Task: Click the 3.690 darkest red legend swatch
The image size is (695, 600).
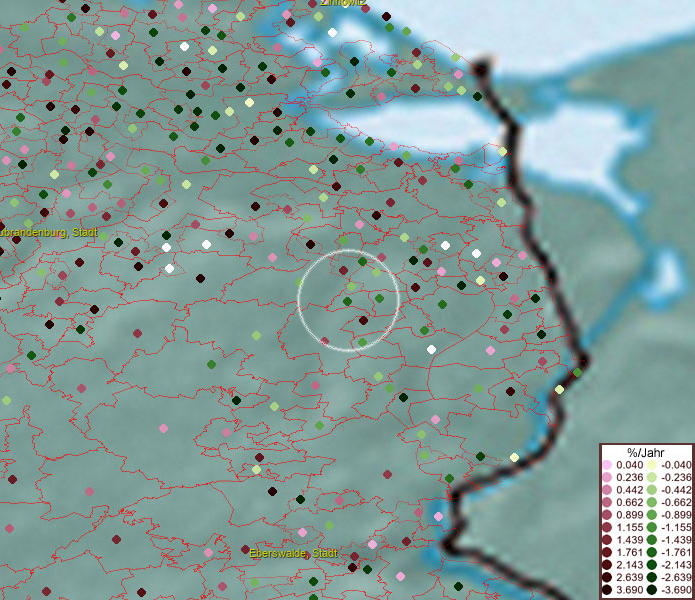Action: 608,590
